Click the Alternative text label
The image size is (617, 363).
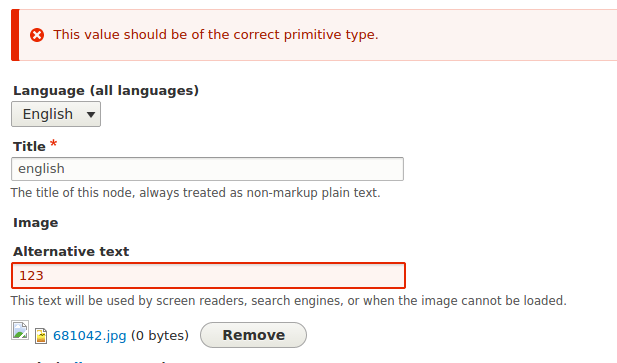(x=71, y=251)
